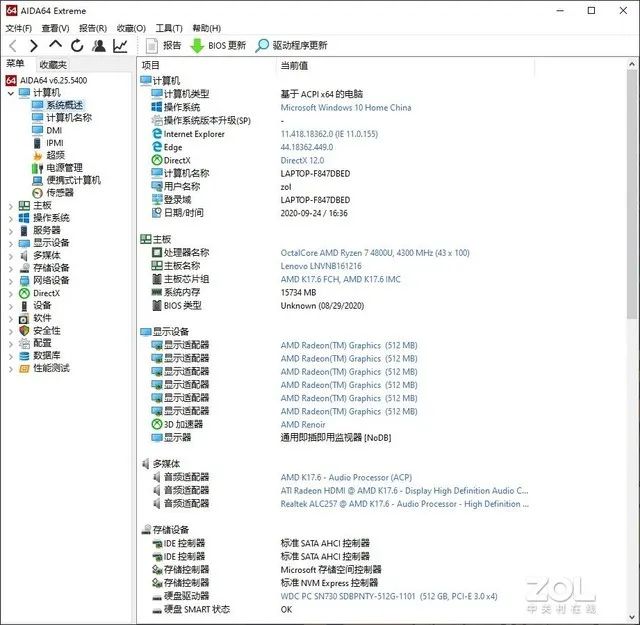Screen dimensions: 640x625
Task: Open the Microsoft Windows 10 Home China link
Action: click(346, 108)
